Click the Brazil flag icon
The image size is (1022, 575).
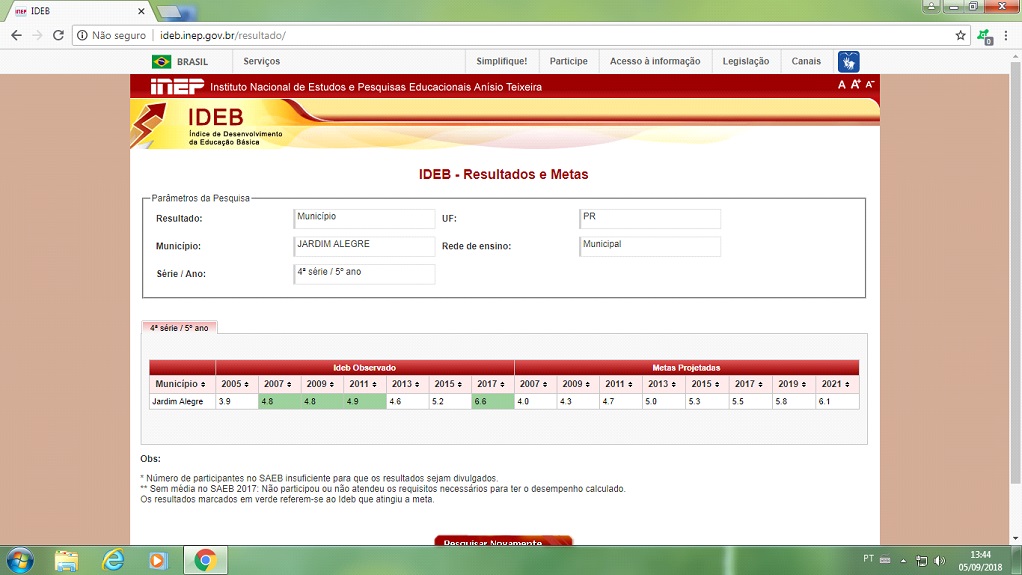[x=161, y=61]
